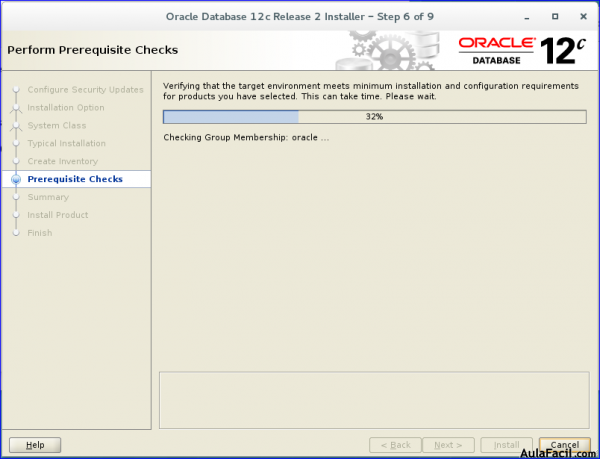Click the Checking Group Membership status text
The width and height of the screenshot is (600, 459).
(x=246, y=138)
